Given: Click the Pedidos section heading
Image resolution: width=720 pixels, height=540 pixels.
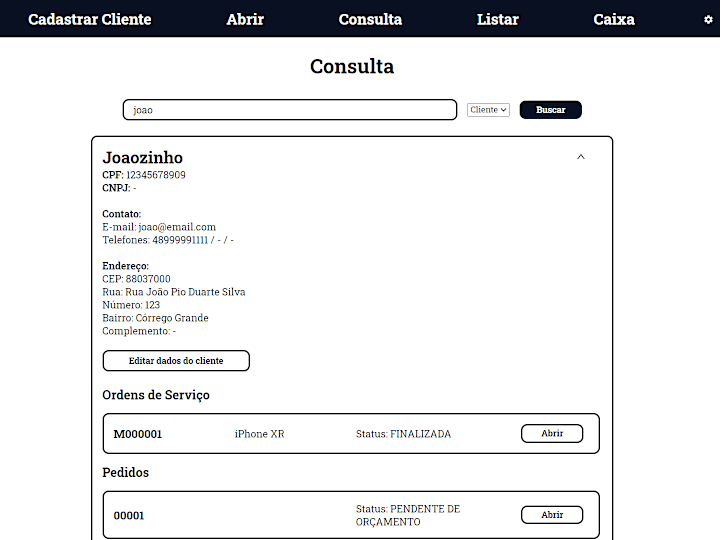Looking at the screenshot, I should click(125, 472).
